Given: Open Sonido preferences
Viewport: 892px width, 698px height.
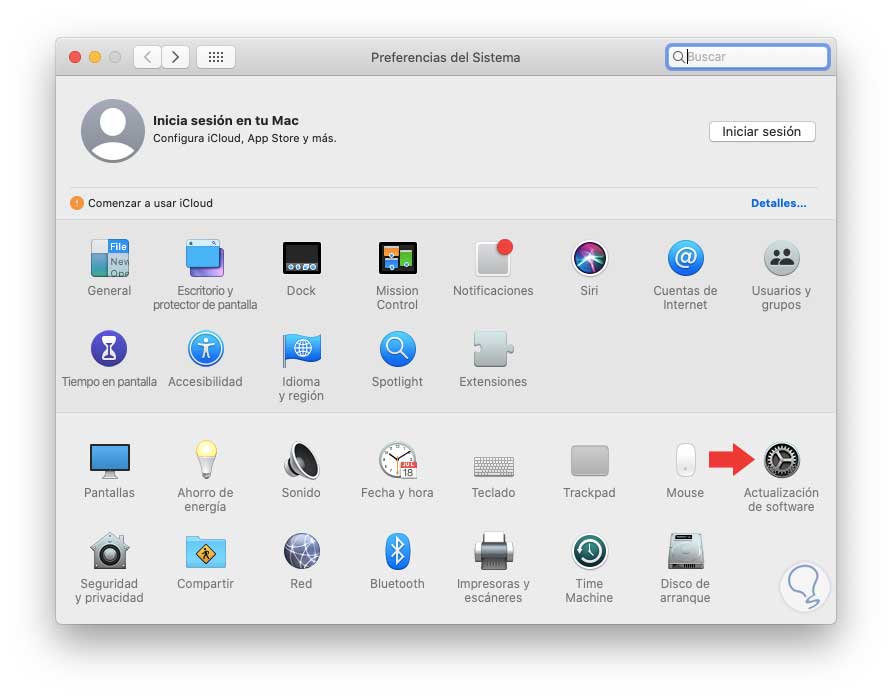Looking at the screenshot, I should pyautogui.click(x=302, y=460).
